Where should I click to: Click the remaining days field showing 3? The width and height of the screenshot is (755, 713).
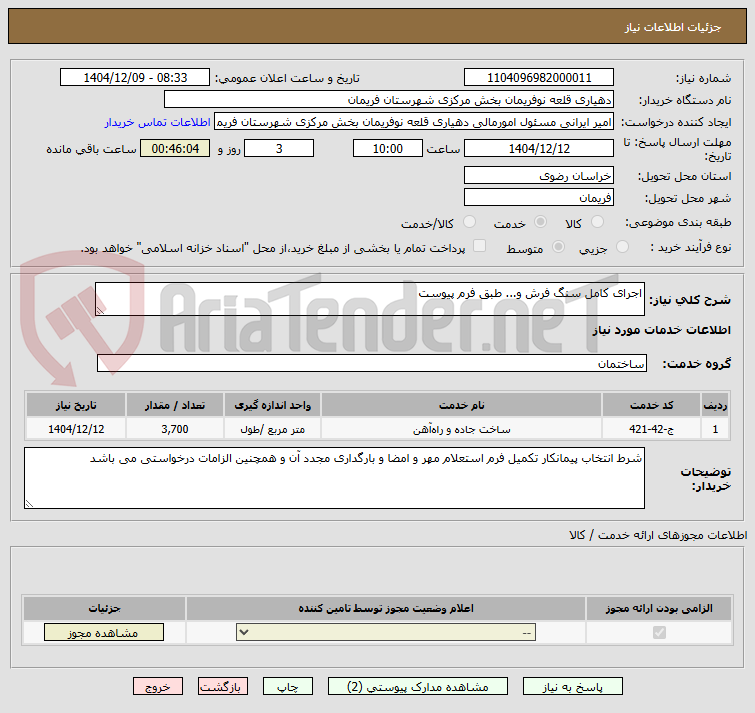click(x=279, y=148)
